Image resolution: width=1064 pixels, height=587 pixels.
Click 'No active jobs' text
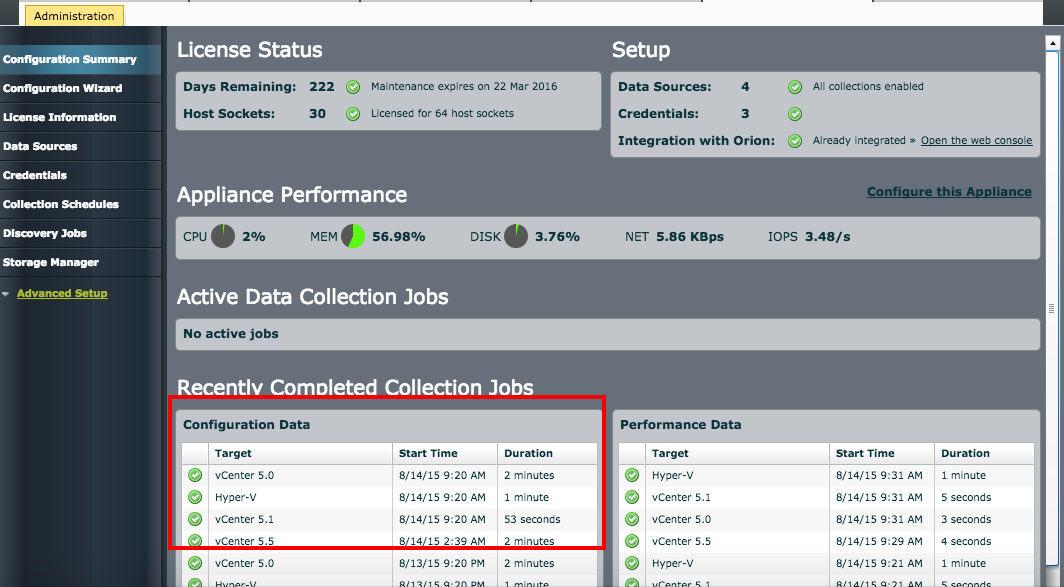231,333
